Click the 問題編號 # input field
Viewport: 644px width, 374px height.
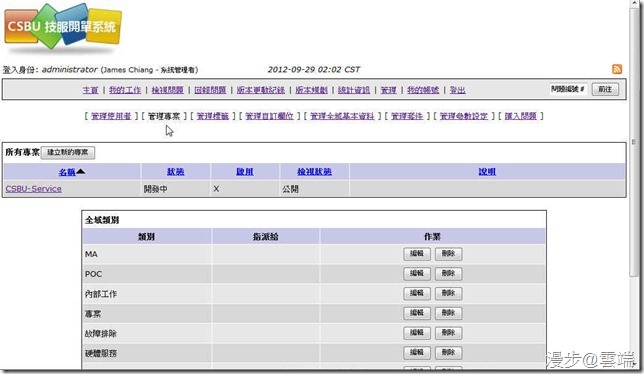(x=568, y=89)
